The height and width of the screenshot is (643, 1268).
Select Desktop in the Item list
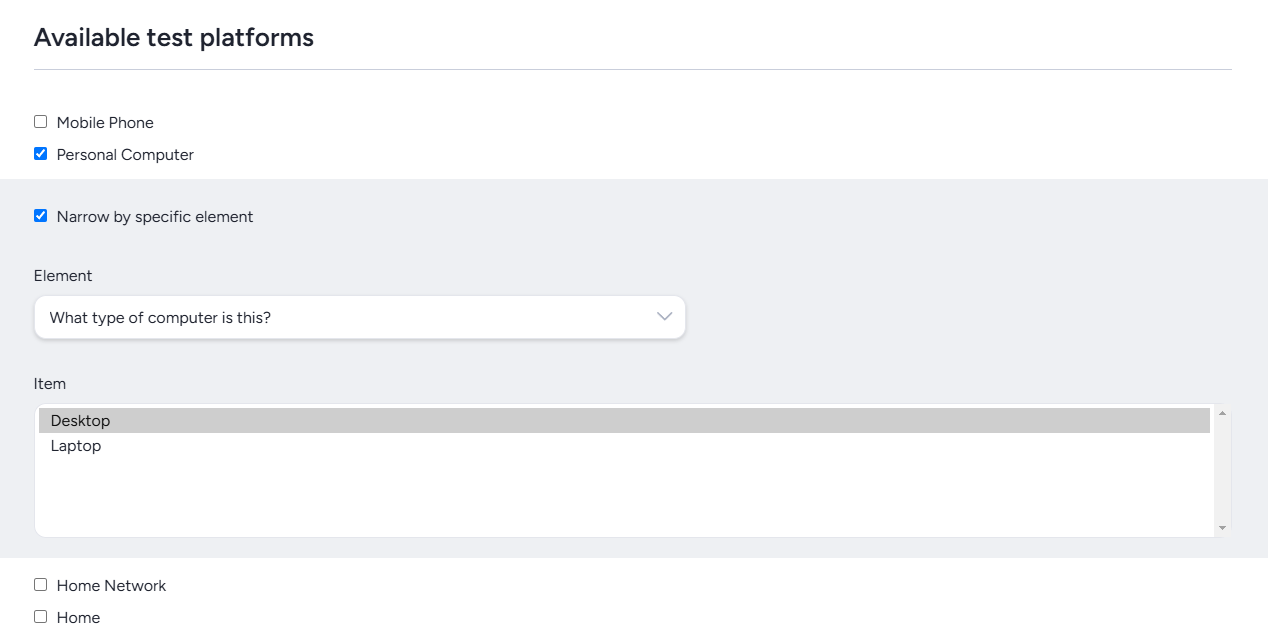click(624, 421)
